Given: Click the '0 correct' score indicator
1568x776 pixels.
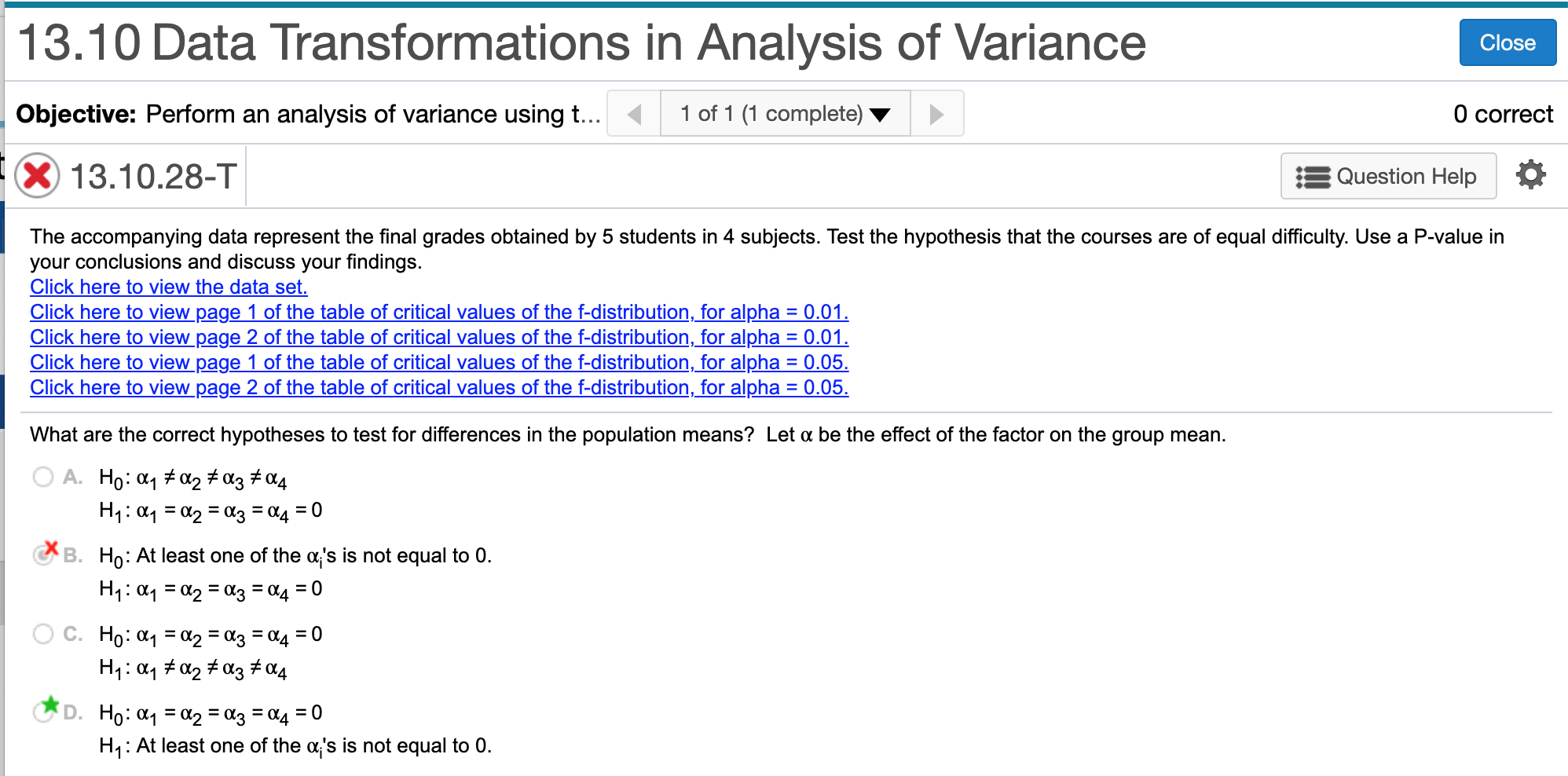Looking at the screenshot, I should coord(1504,113).
